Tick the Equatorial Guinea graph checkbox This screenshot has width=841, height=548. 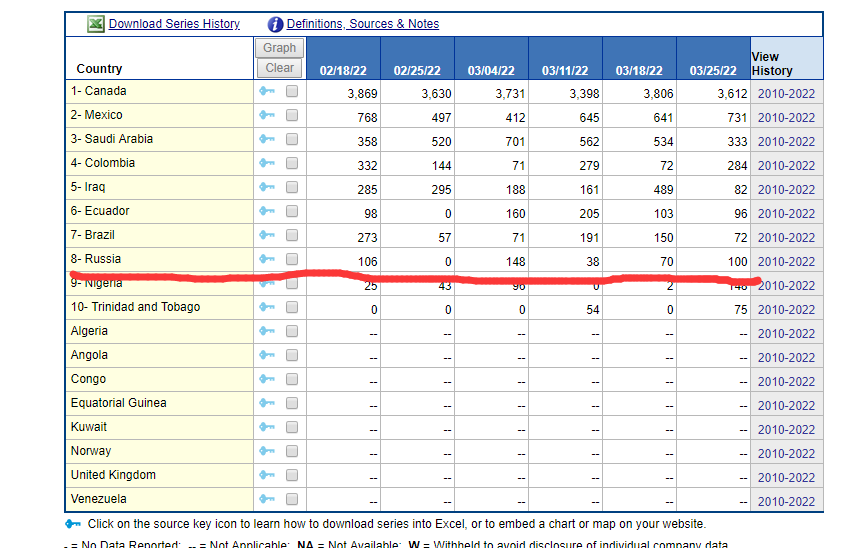(x=292, y=403)
